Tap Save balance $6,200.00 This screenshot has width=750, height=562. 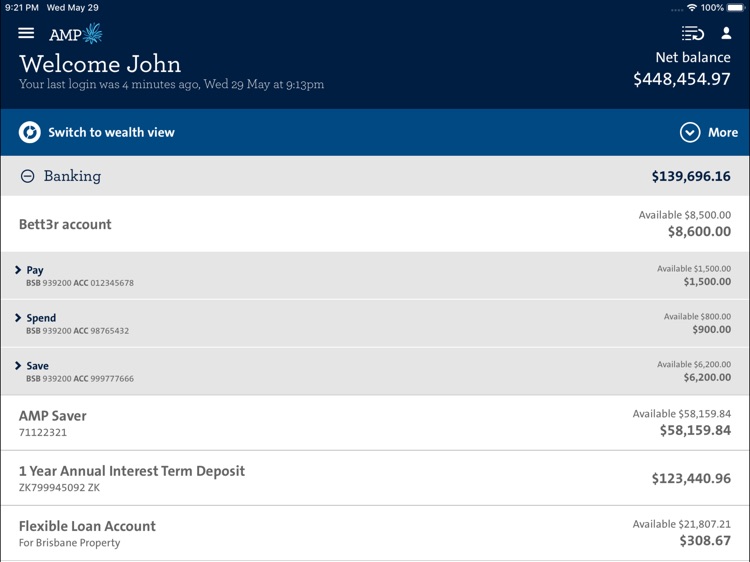[x=707, y=377]
